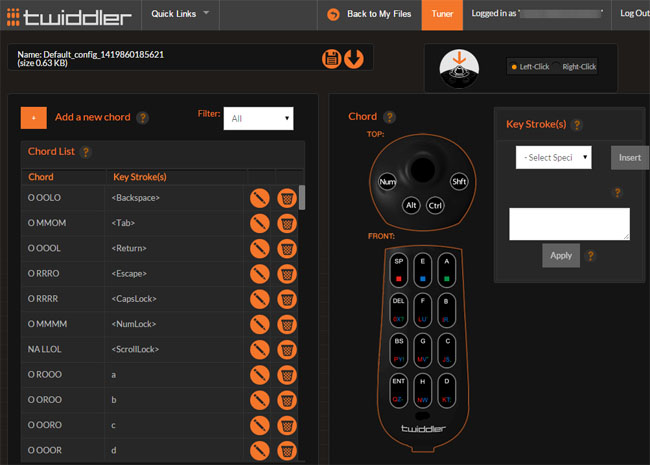Open the Chord panel help icon

389,117
